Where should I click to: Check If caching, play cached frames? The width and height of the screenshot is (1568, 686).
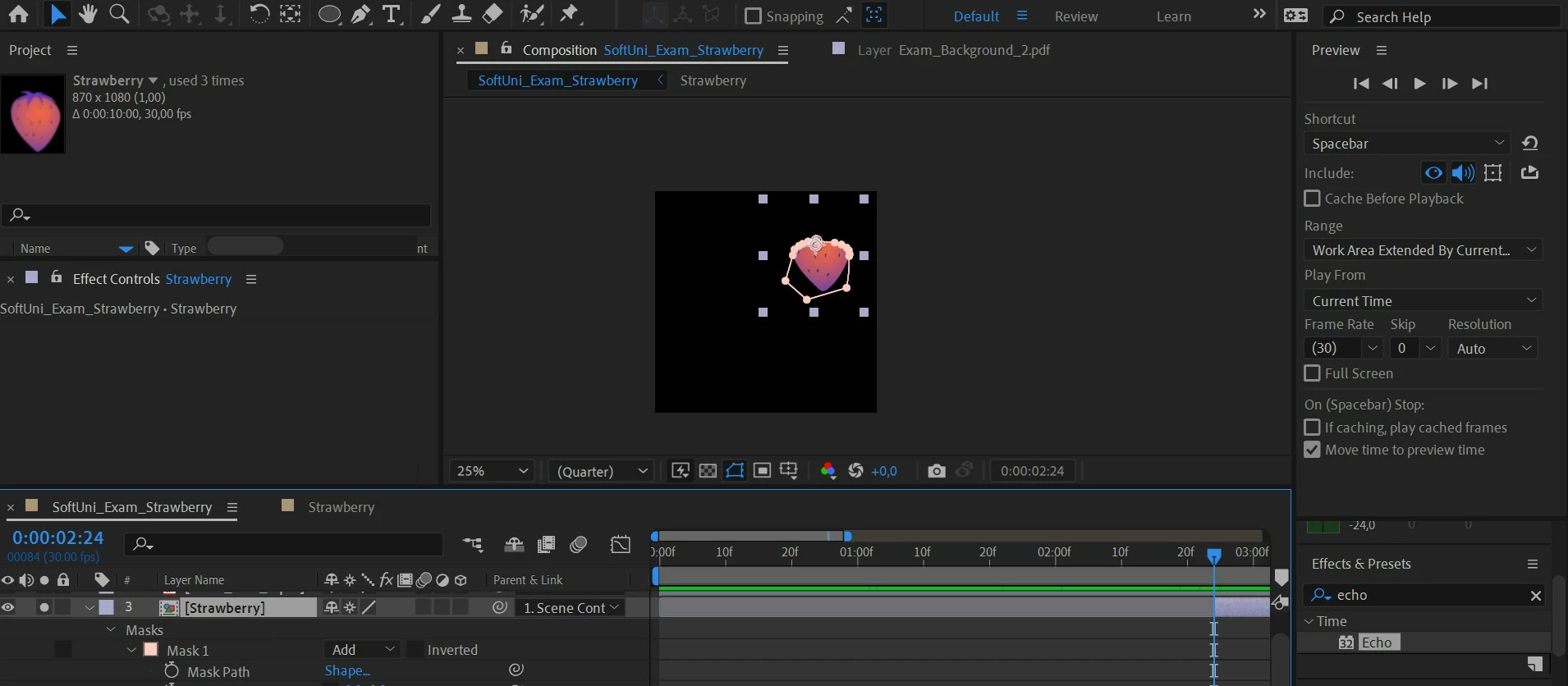[1312, 428]
